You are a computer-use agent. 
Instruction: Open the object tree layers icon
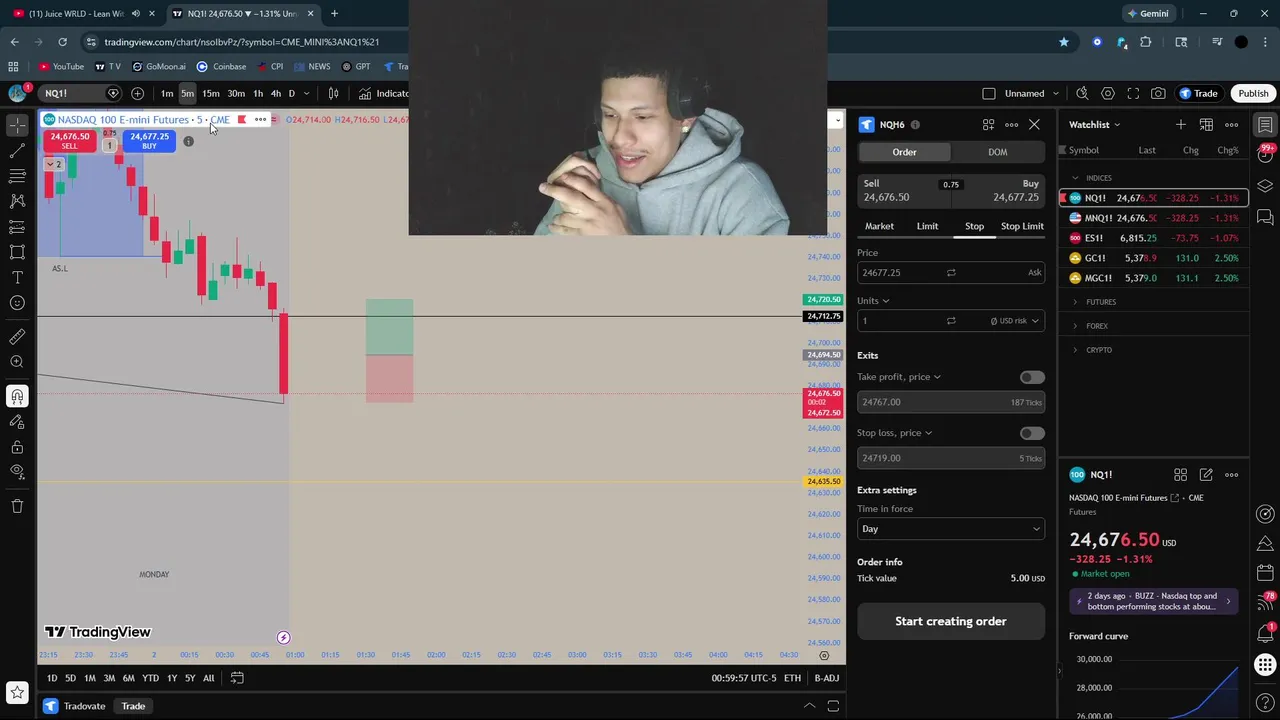tap(1265, 186)
